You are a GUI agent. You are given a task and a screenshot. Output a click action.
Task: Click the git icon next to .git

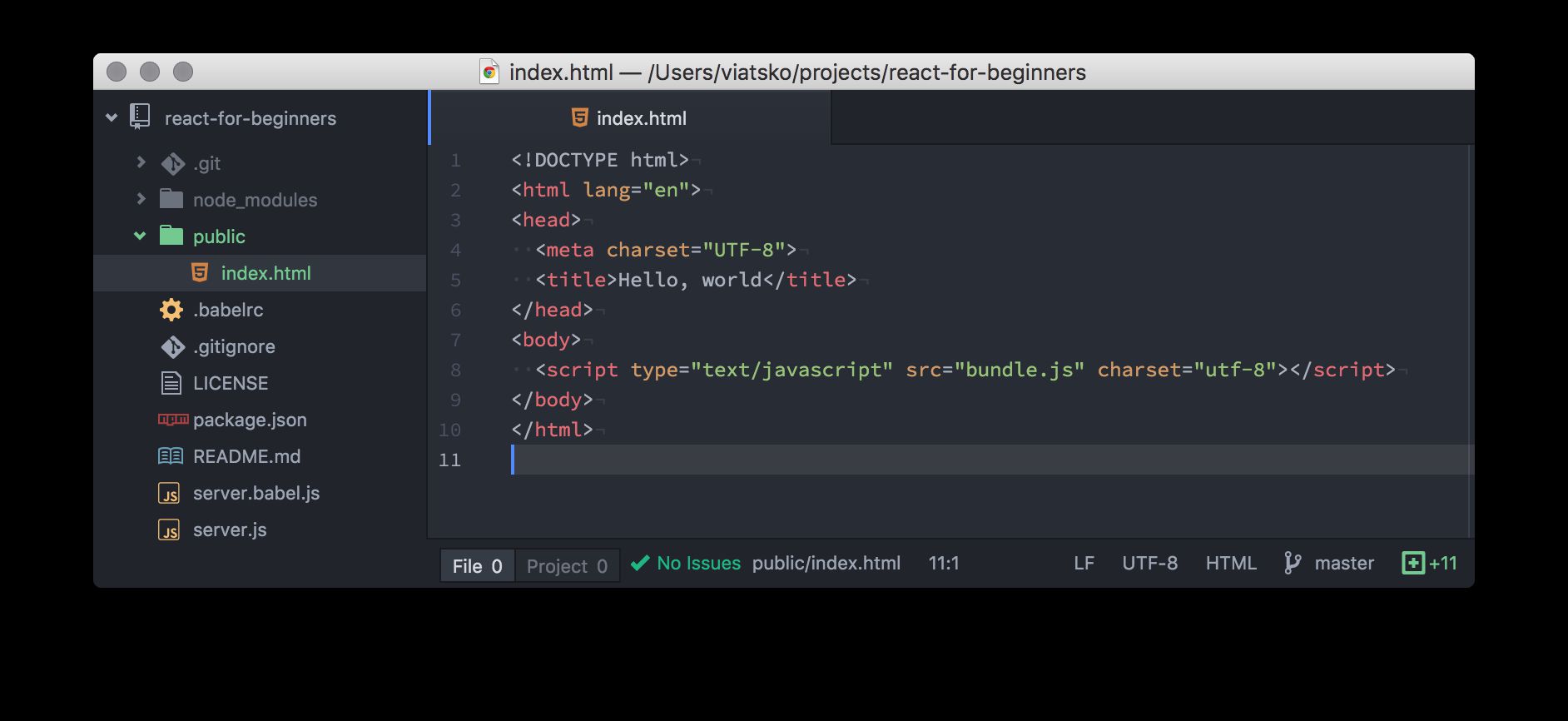(x=172, y=163)
